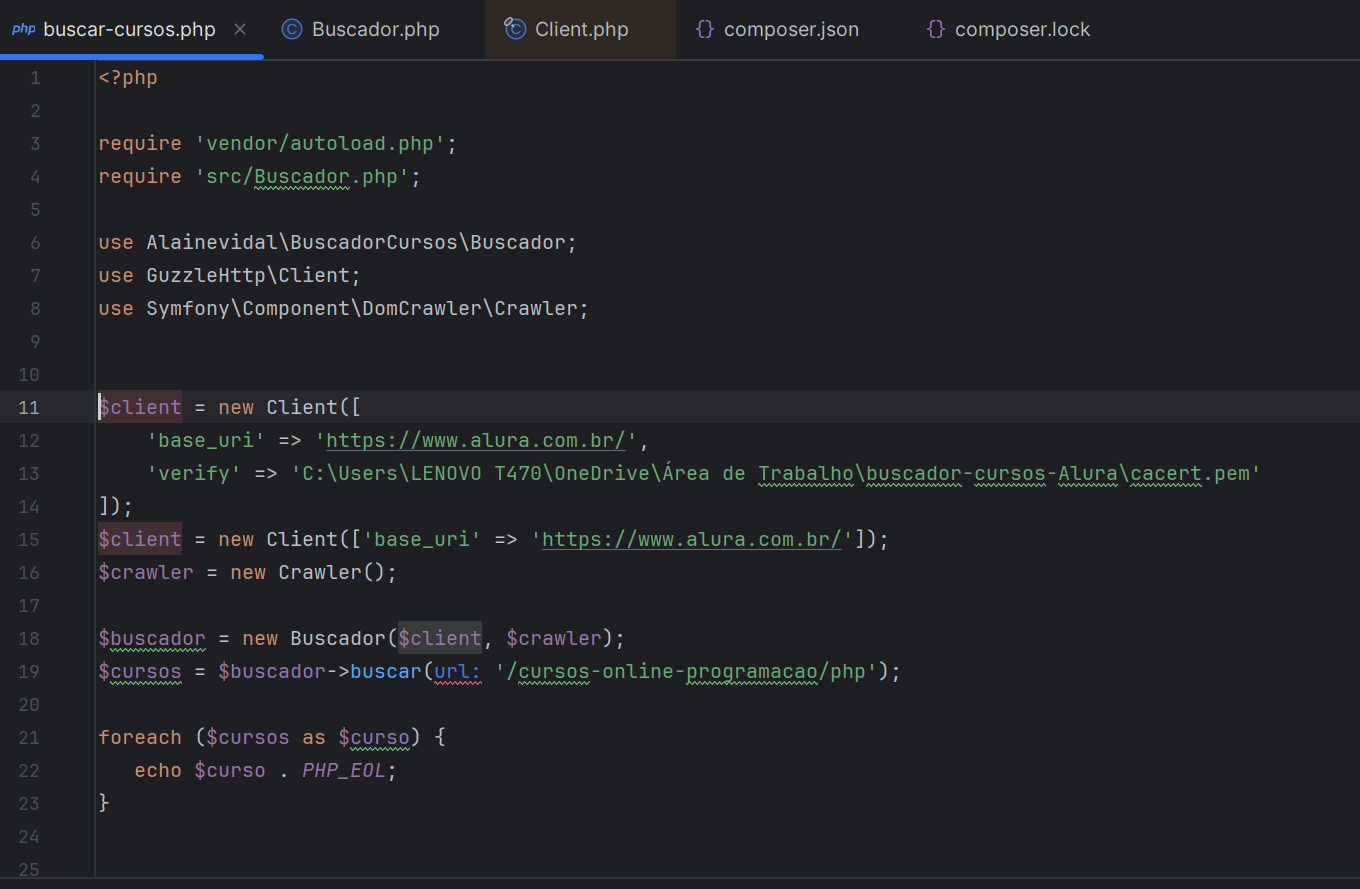Screen dimensions: 1360x889
Task: Click the $cursos variable on line 19
Action: [140, 671]
